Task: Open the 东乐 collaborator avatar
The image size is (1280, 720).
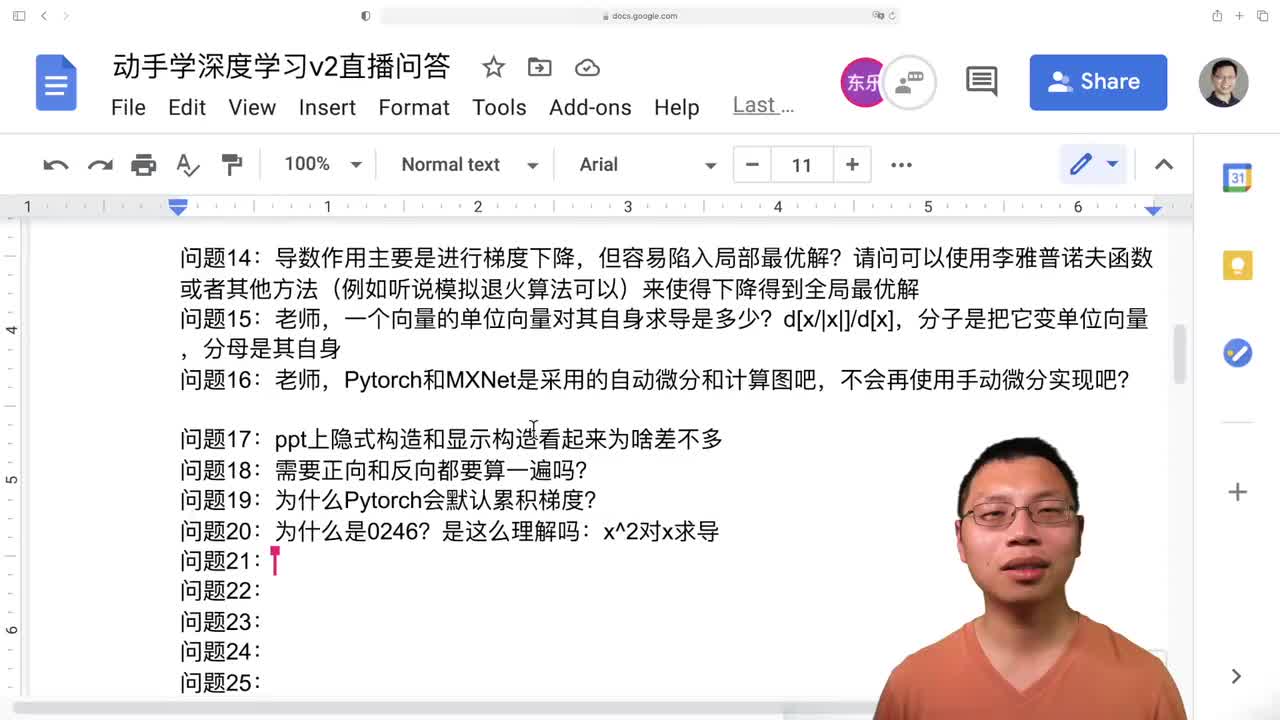Action: tap(862, 83)
